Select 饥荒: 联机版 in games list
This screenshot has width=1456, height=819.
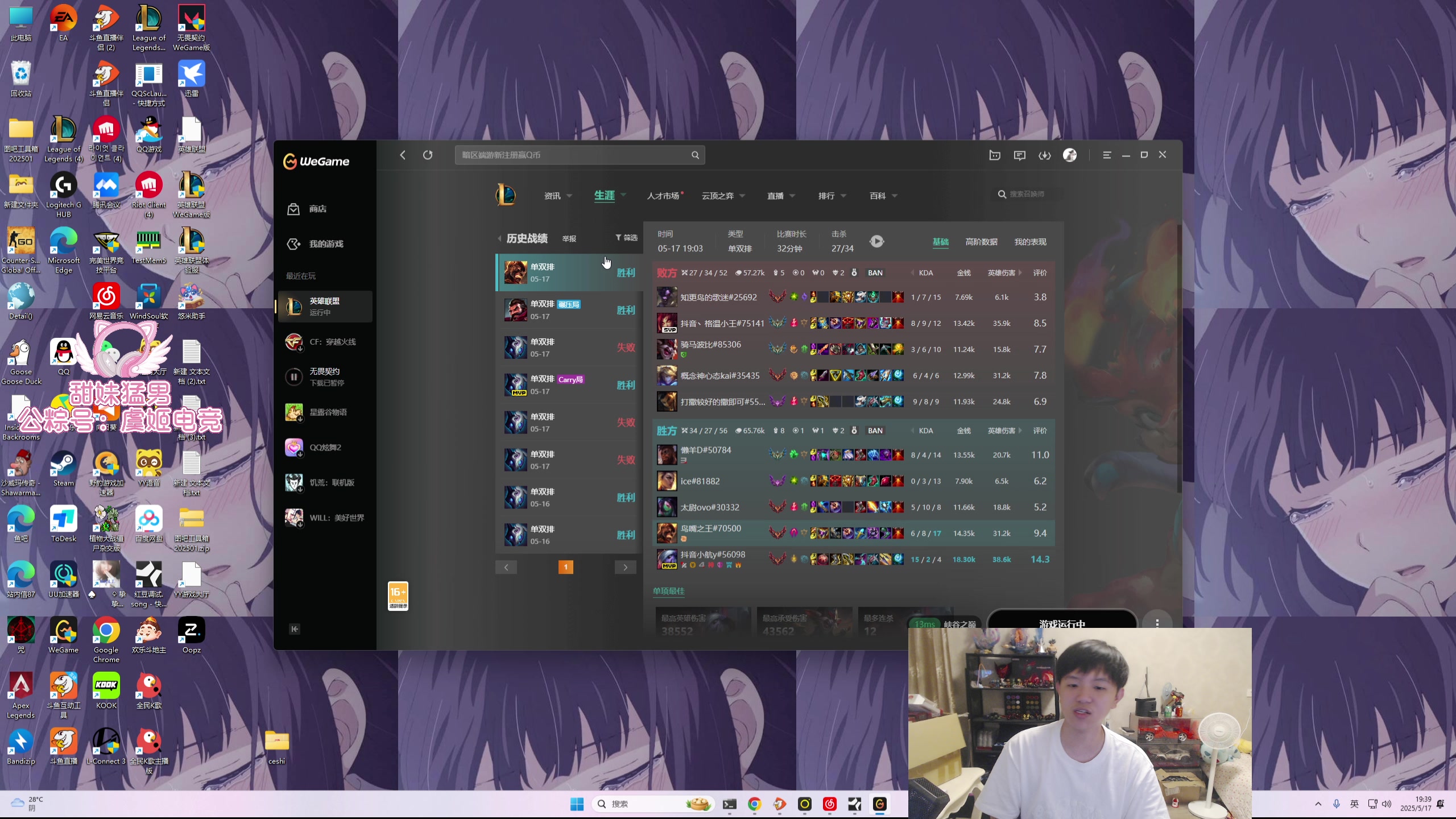[325, 482]
